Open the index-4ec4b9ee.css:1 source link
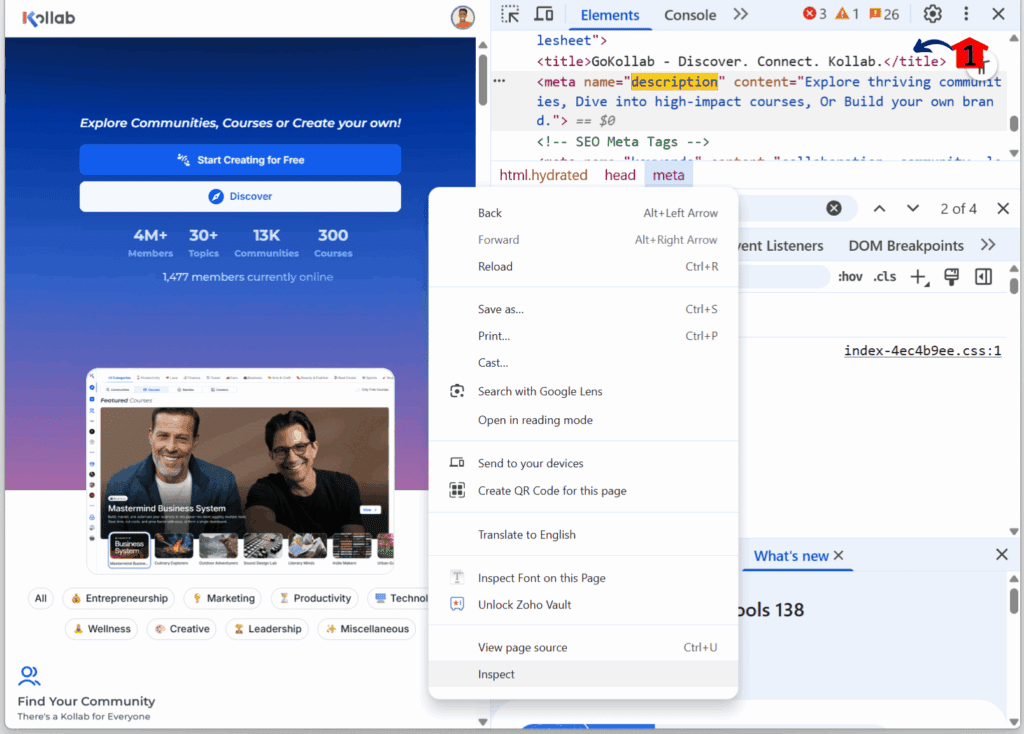The height and width of the screenshot is (734, 1024). (922, 351)
